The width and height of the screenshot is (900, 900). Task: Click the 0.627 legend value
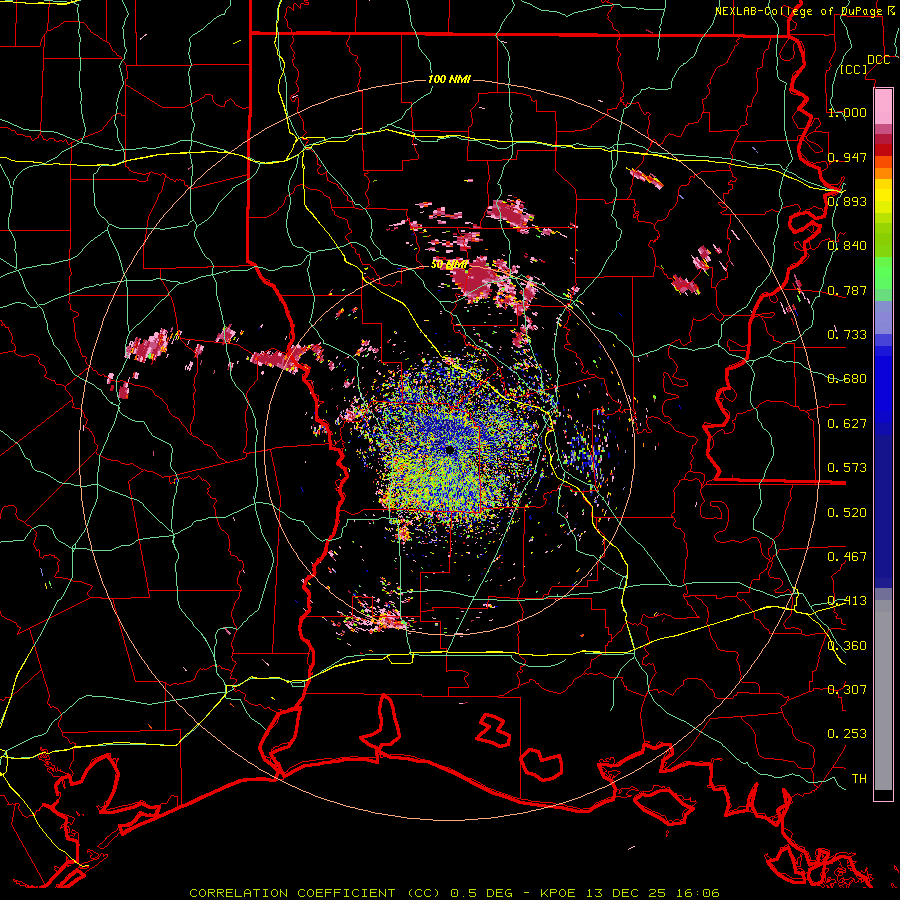[x=847, y=424]
